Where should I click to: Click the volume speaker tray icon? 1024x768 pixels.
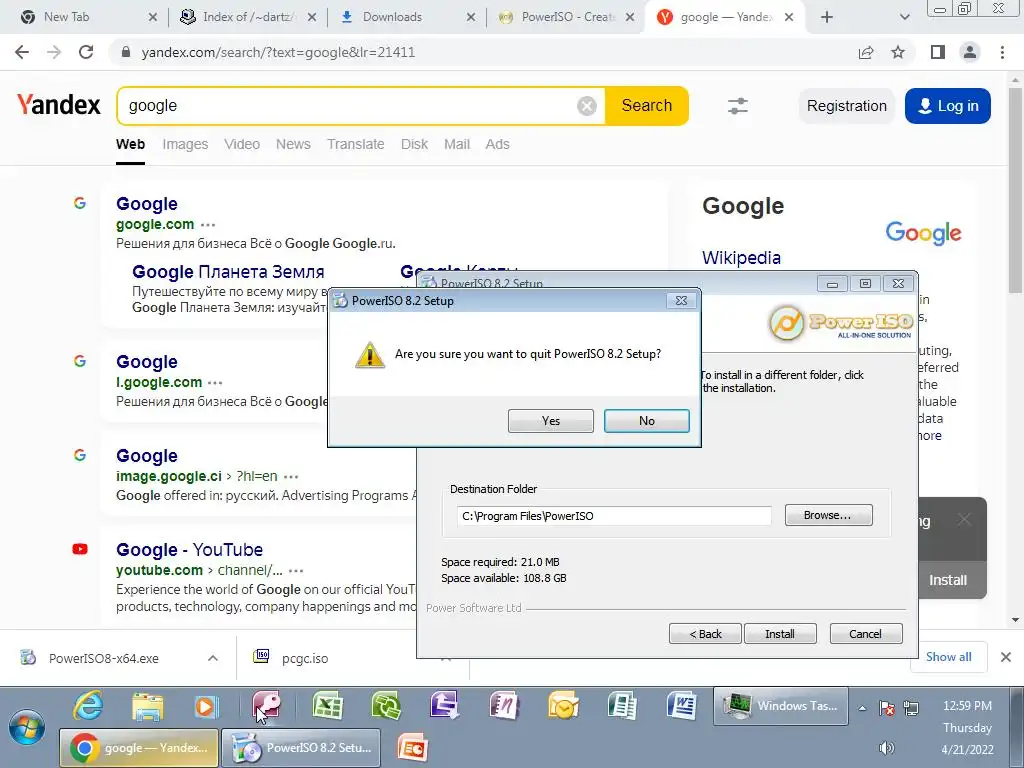tap(886, 748)
